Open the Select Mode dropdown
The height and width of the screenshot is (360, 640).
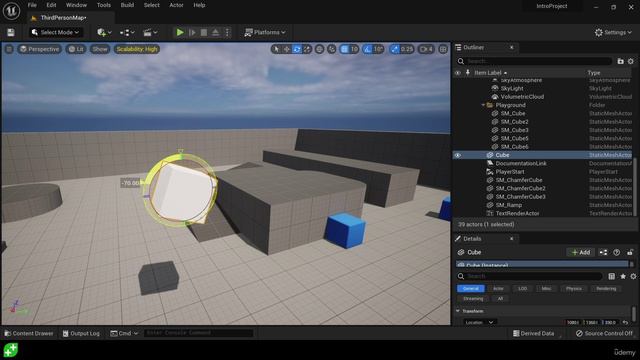coord(55,32)
